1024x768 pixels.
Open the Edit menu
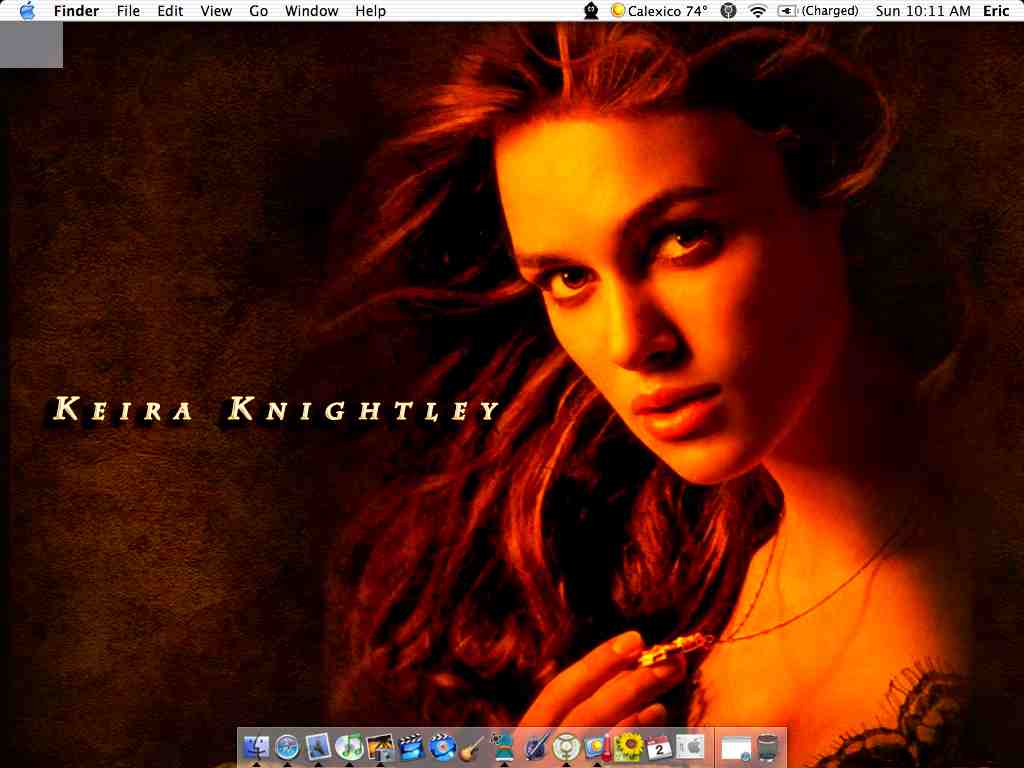(x=170, y=11)
